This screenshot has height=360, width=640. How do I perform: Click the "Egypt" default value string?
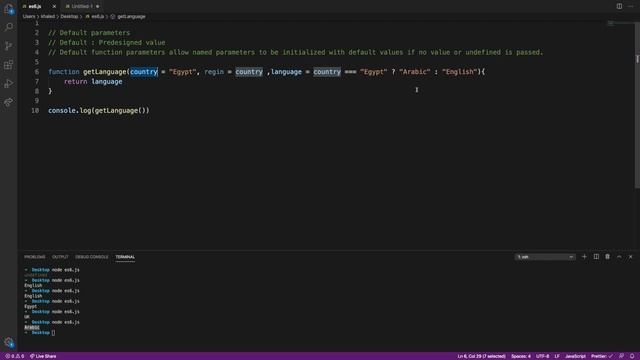182,72
